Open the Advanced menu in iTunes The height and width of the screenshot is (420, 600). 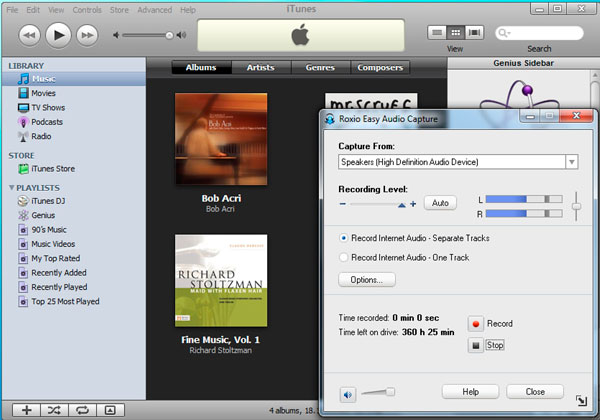[155, 10]
